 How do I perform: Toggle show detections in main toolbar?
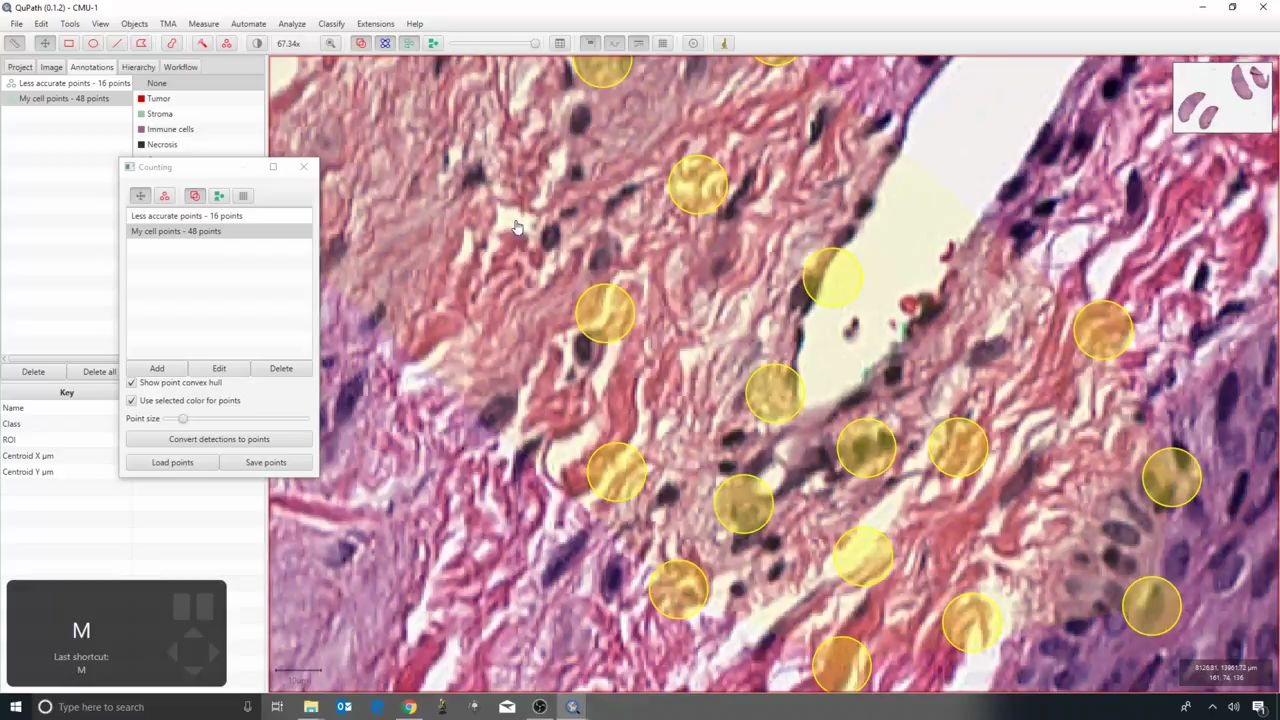click(x=433, y=43)
